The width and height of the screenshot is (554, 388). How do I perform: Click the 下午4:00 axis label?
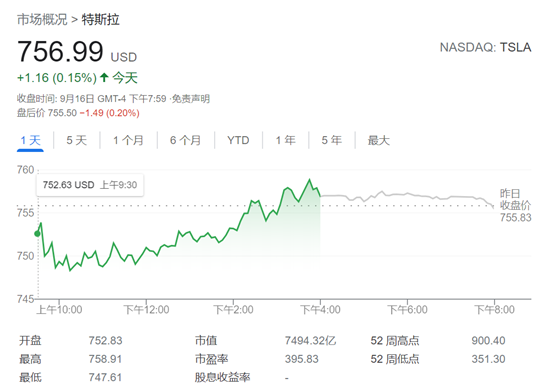(320, 310)
